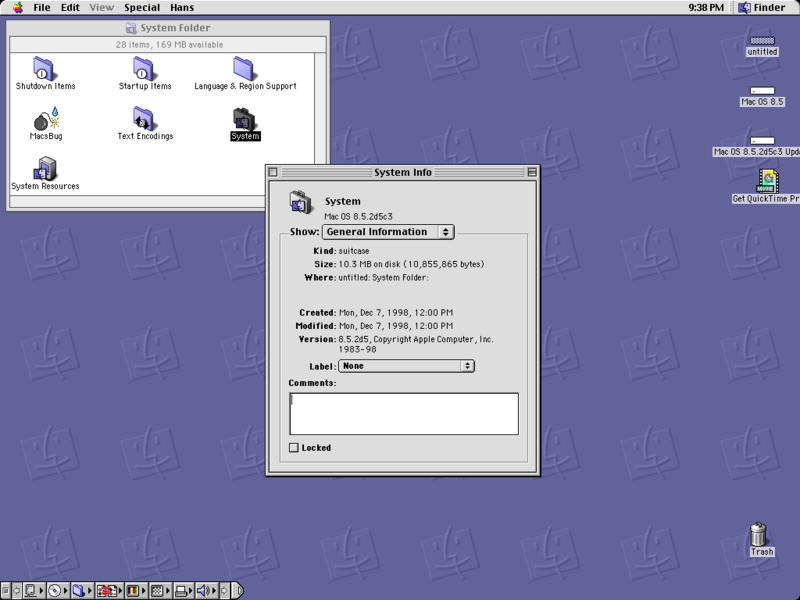Toggle the Locked checkbox in System Info
The image size is (800, 600).
click(x=293, y=447)
